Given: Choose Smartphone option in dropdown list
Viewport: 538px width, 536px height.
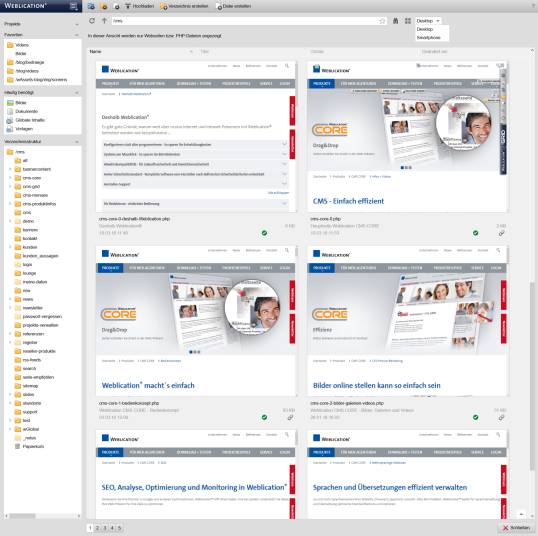Looking at the screenshot, I should click(x=428, y=37).
